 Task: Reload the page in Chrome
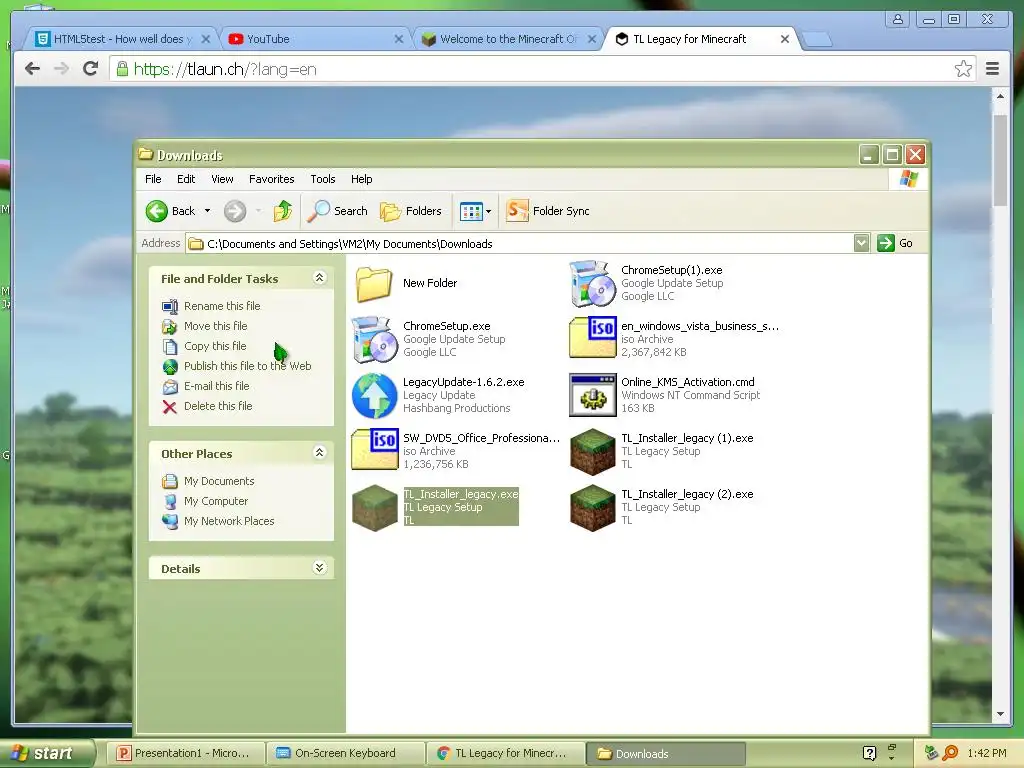(90, 69)
